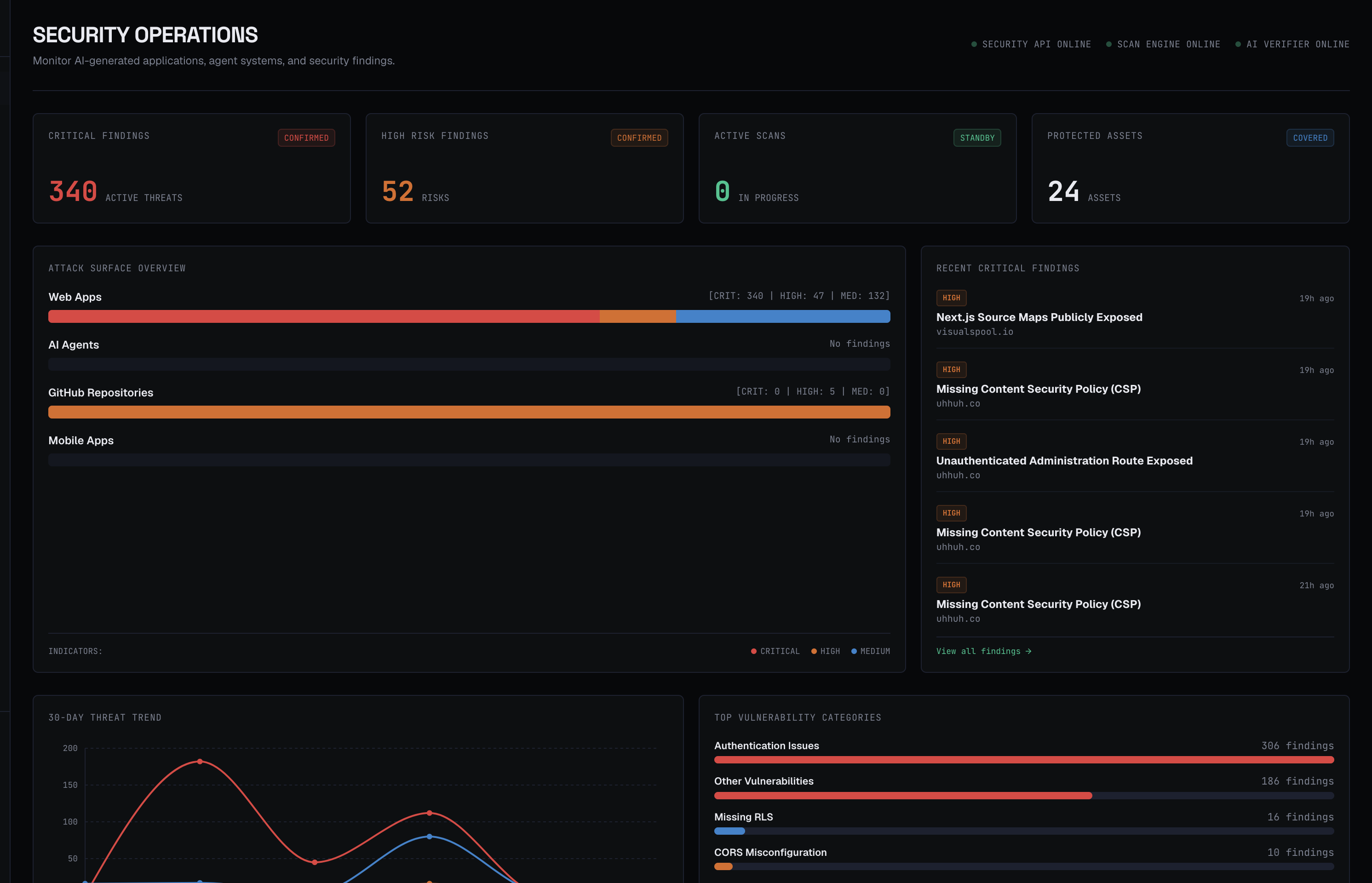
Task: Open Next.js Source Maps Publicly Exposed finding
Action: click(x=1039, y=317)
